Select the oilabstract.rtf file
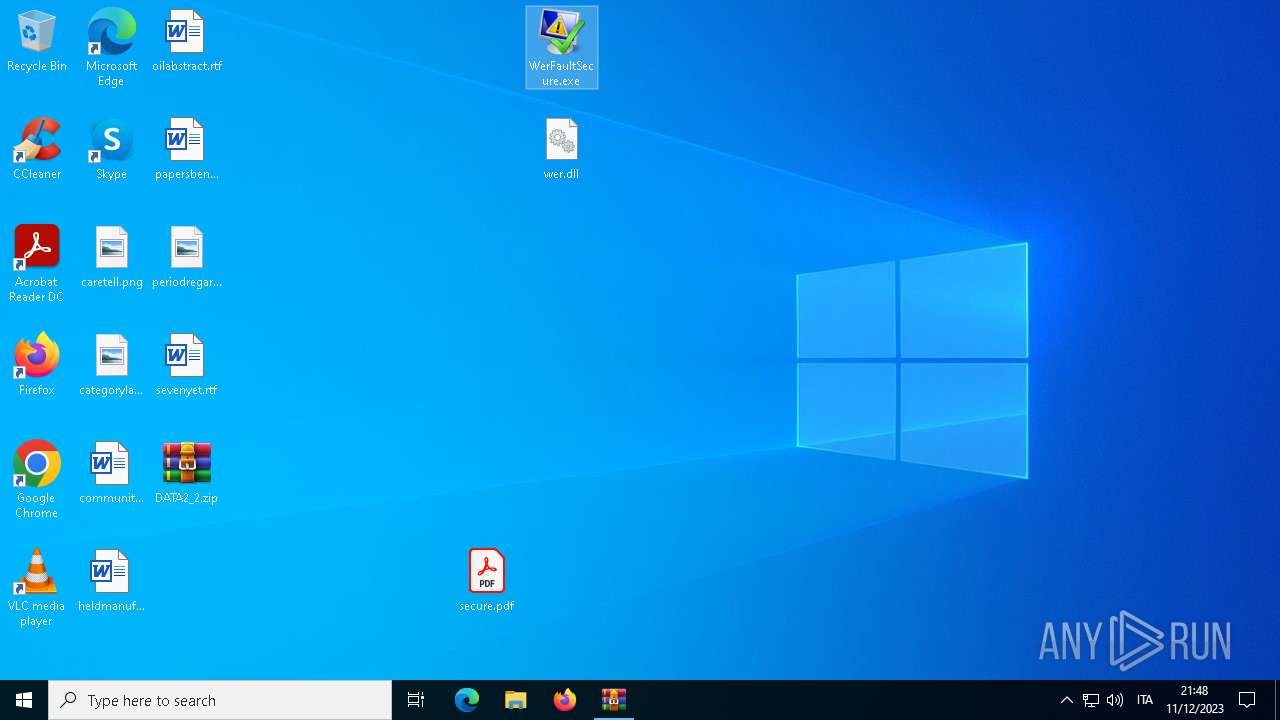Screen dimensions: 1280x720 pos(187,42)
